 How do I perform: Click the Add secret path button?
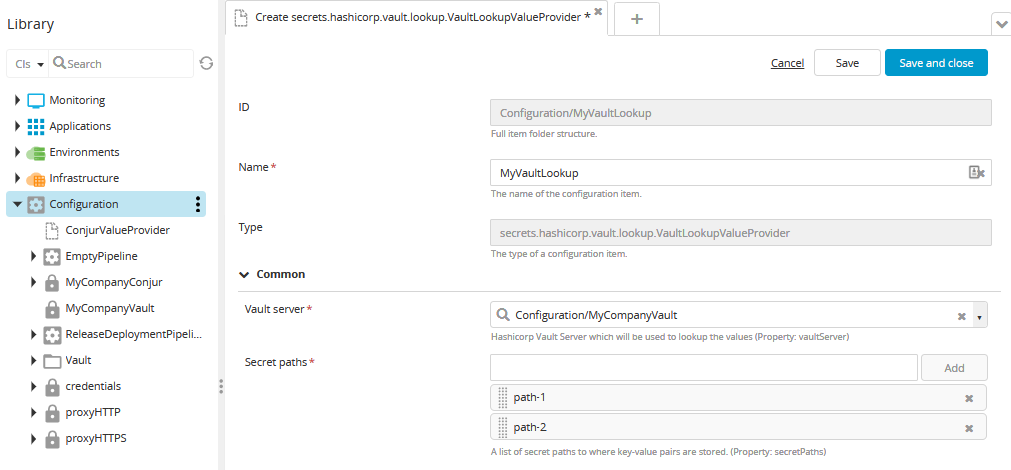tap(954, 368)
